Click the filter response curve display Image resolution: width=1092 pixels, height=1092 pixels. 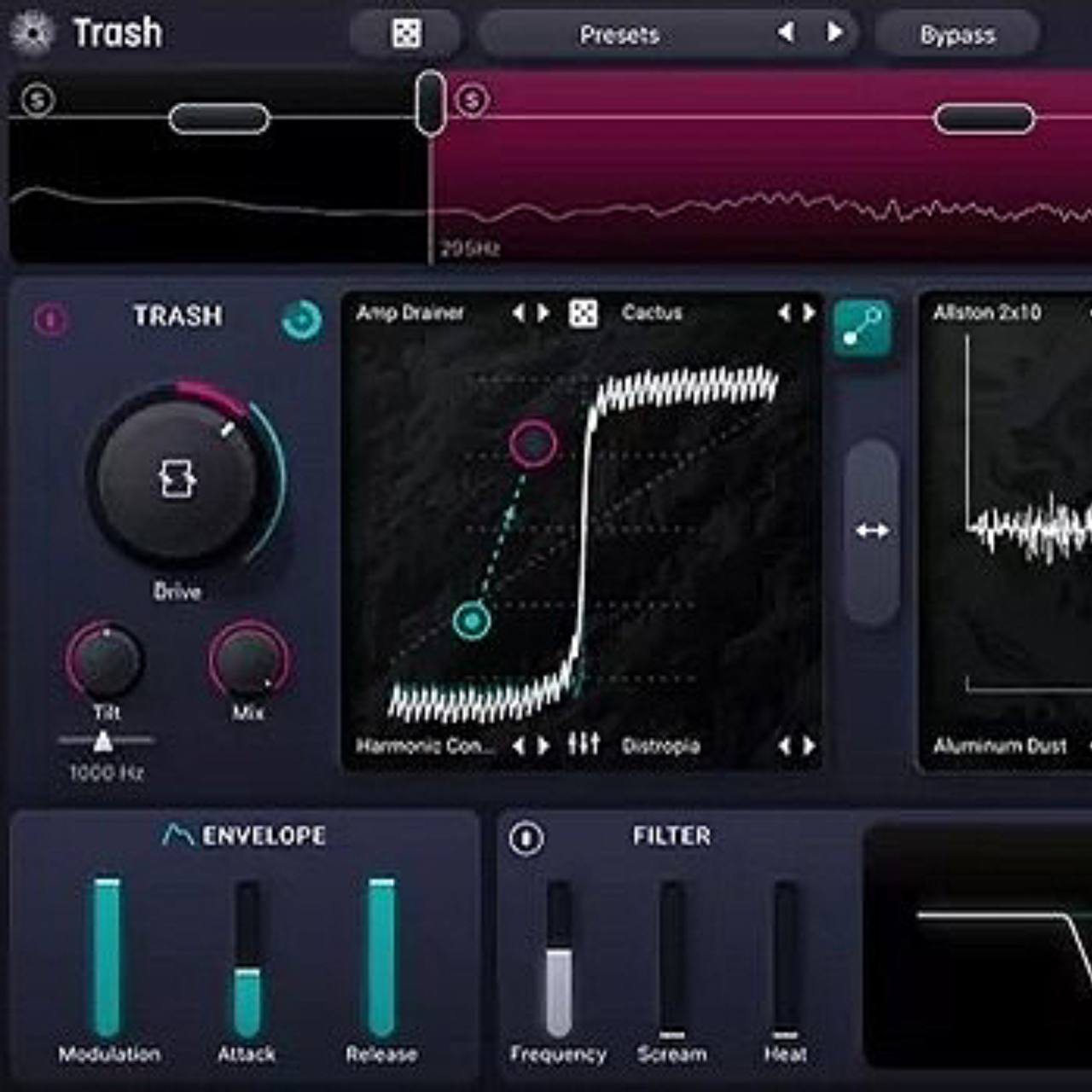(x=979, y=945)
